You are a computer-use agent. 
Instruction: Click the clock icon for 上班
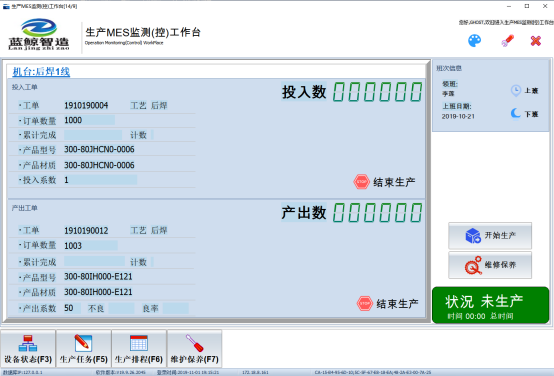pyautogui.click(x=515, y=90)
